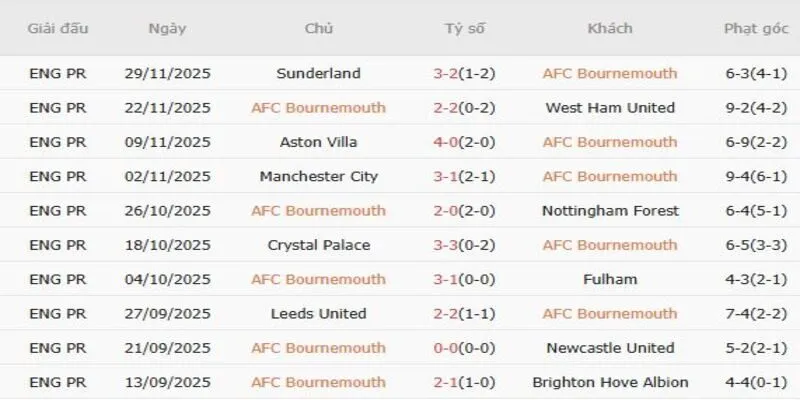800x400 pixels.
Task: Select the Crystal Palace team link
Action: click(x=319, y=245)
